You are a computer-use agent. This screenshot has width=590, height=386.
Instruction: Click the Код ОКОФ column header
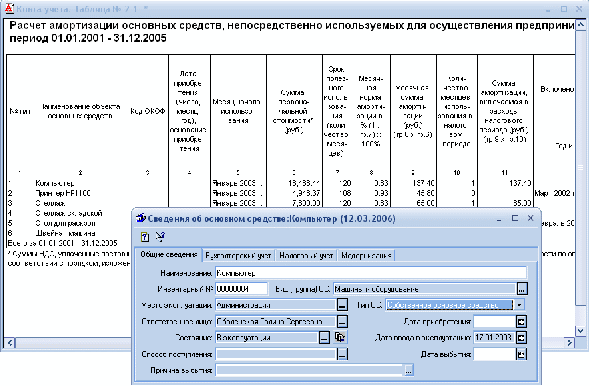[148, 111]
